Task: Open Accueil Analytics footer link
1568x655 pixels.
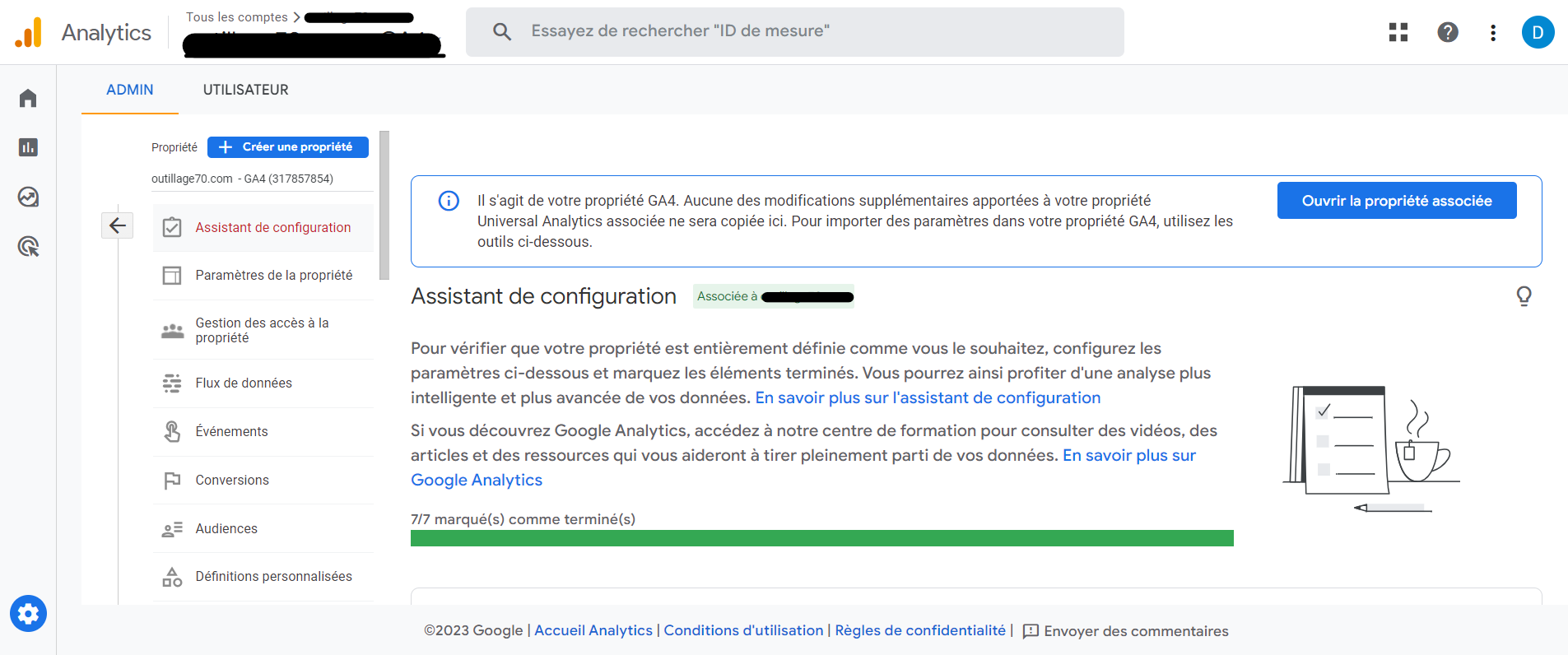Action: click(x=593, y=630)
